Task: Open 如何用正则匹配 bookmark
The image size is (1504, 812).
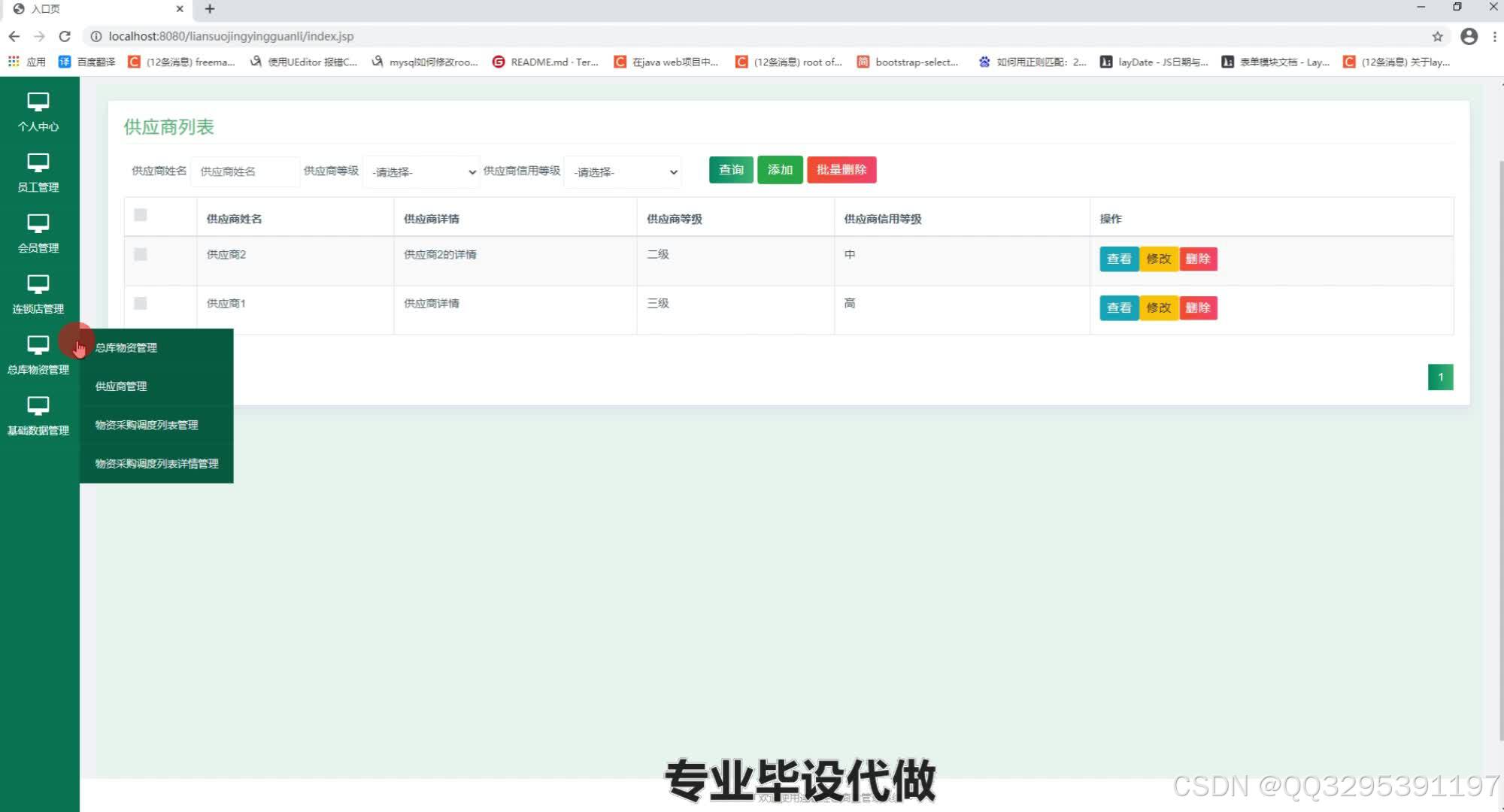Action: (x=1032, y=62)
